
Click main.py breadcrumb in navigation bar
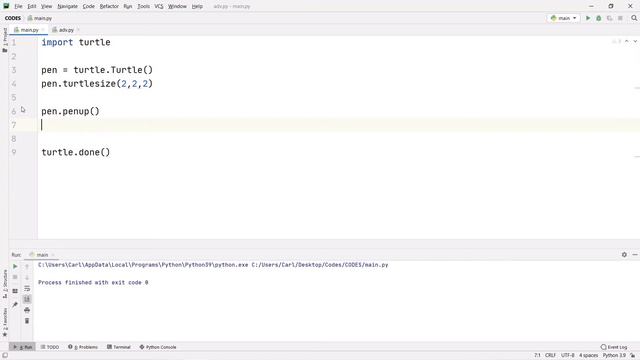pyautogui.click(x=40, y=18)
